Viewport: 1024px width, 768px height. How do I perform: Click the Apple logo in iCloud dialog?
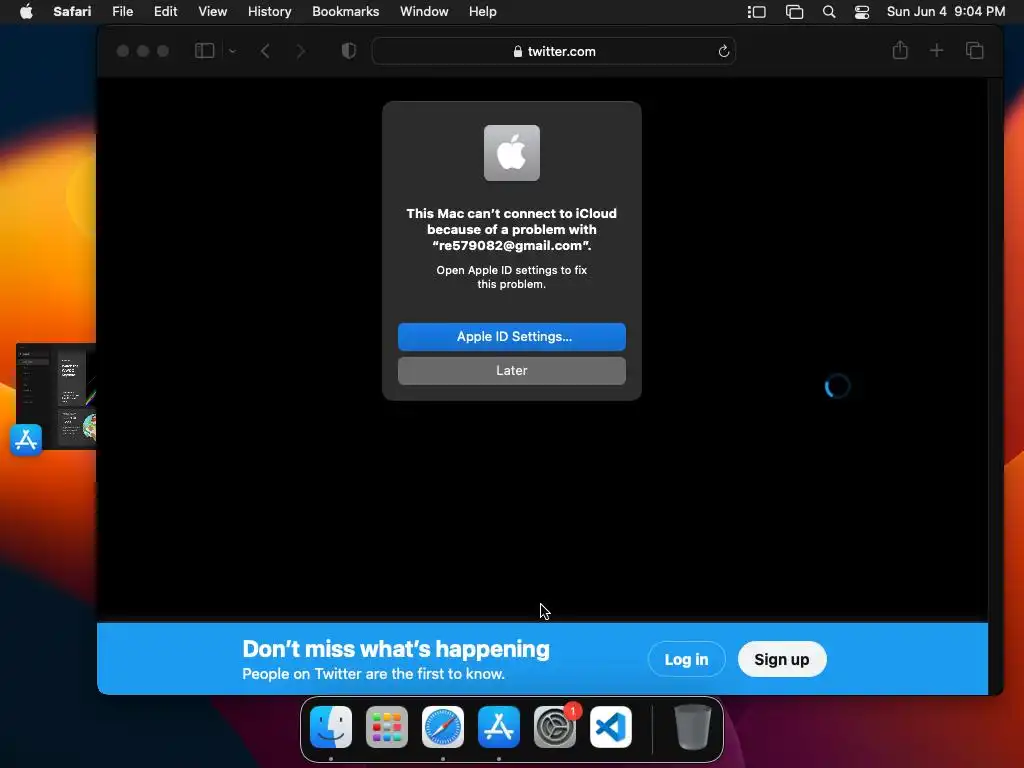[512, 153]
